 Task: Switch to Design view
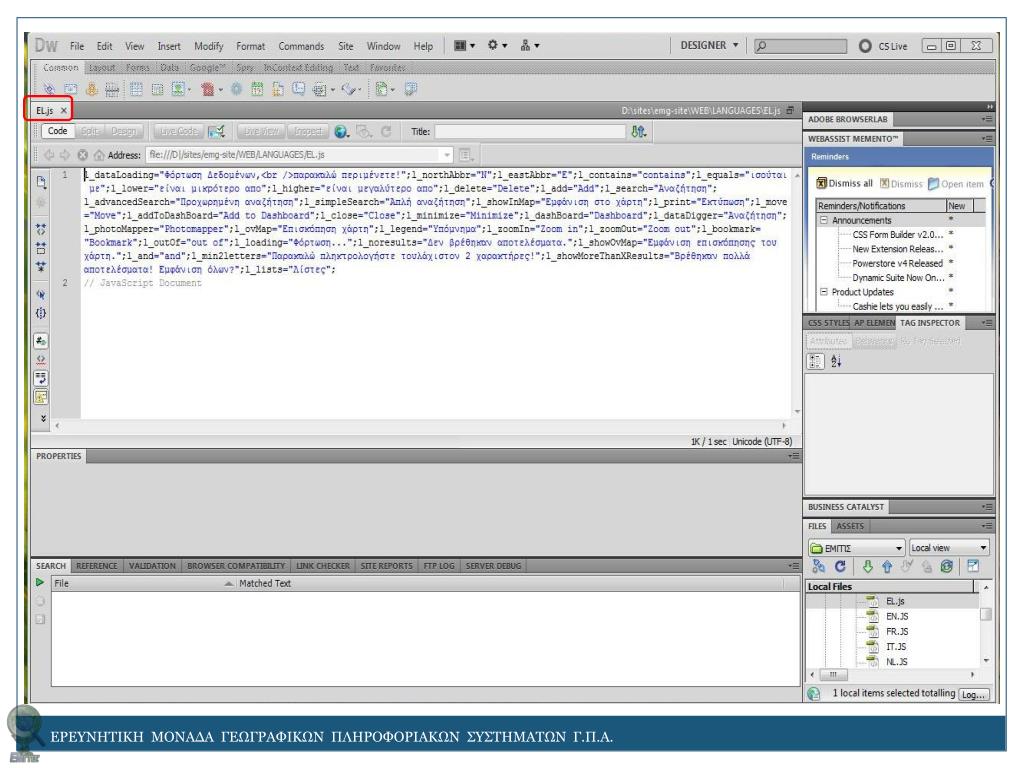pyautogui.click(x=123, y=131)
